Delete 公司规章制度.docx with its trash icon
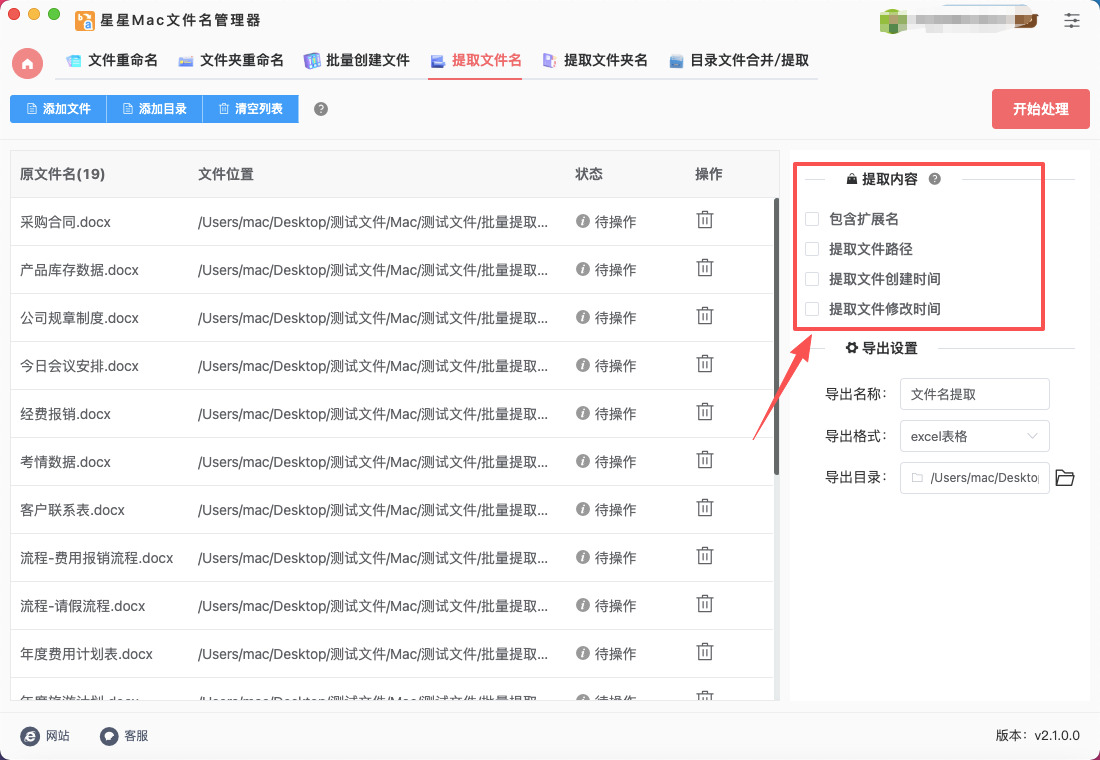This screenshot has height=760, width=1100. 705,316
